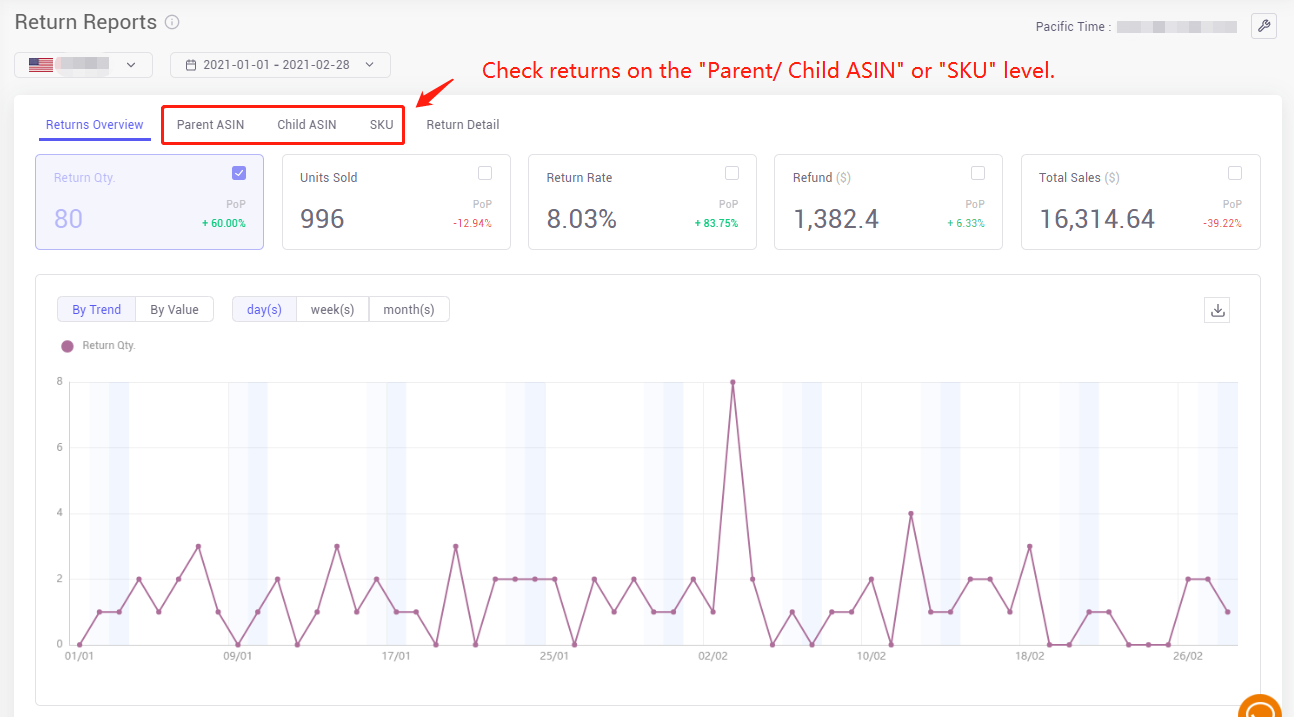Open the SKU tab
This screenshot has height=717, width=1294.
[x=381, y=124]
